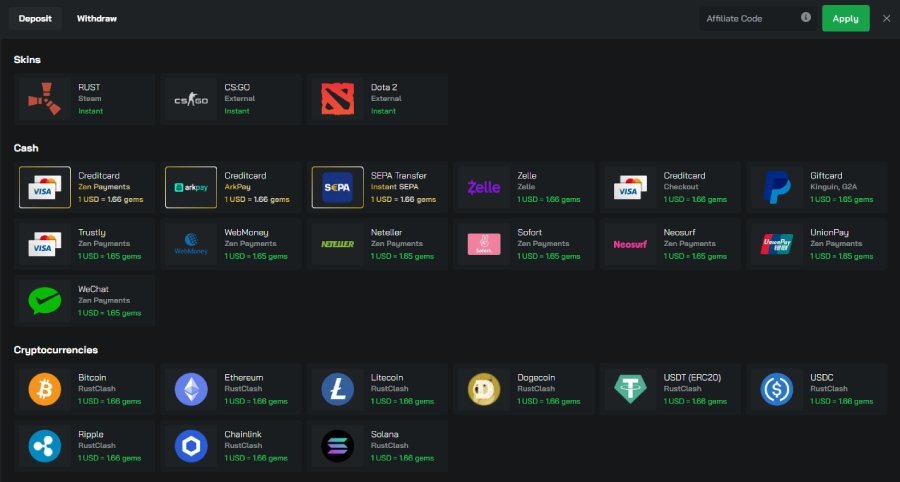Click the blue USDC icon
The height and width of the screenshot is (482, 900).
[x=777, y=389]
